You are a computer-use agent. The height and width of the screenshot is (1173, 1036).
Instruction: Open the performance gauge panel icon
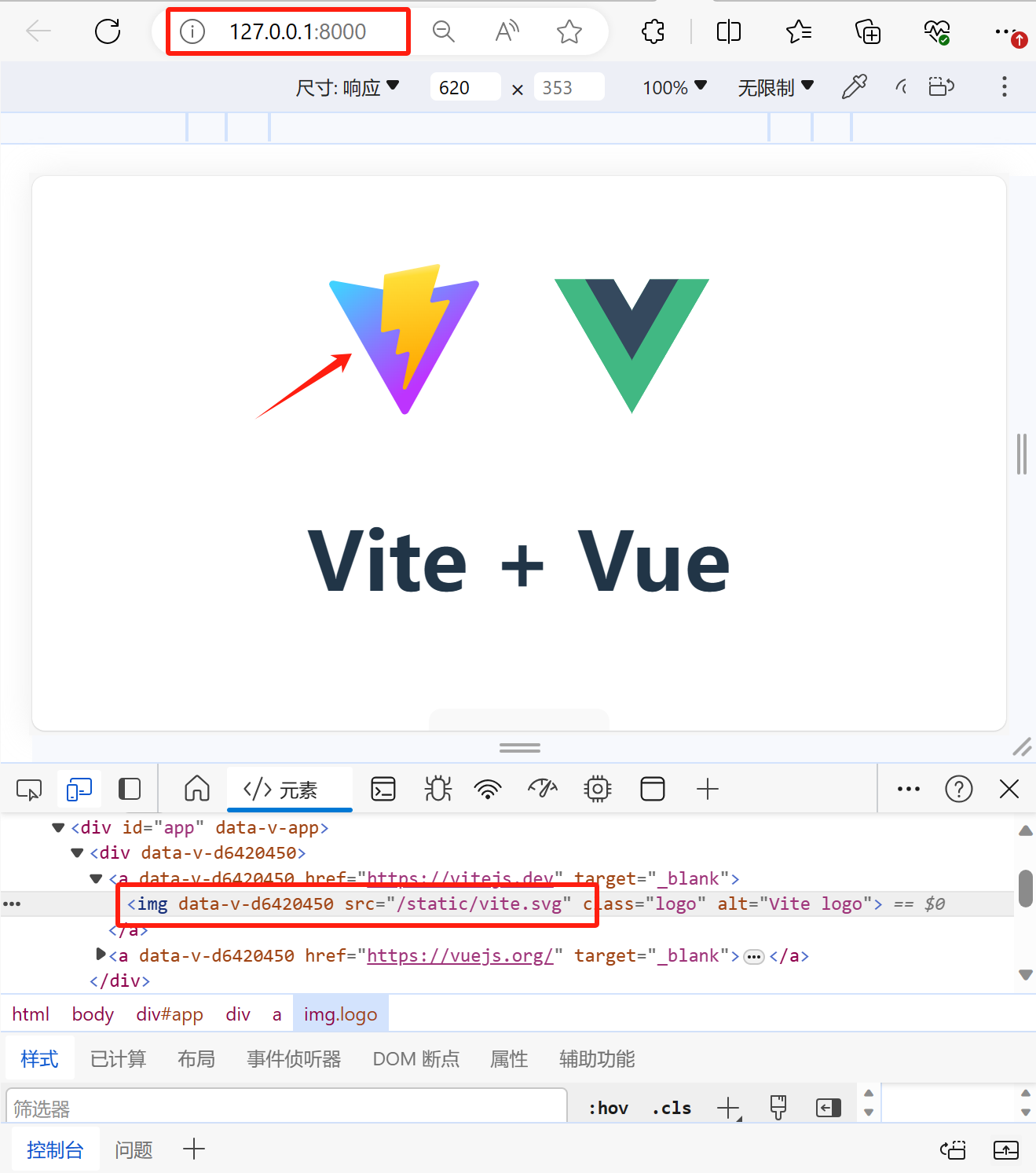coord(543,788)
